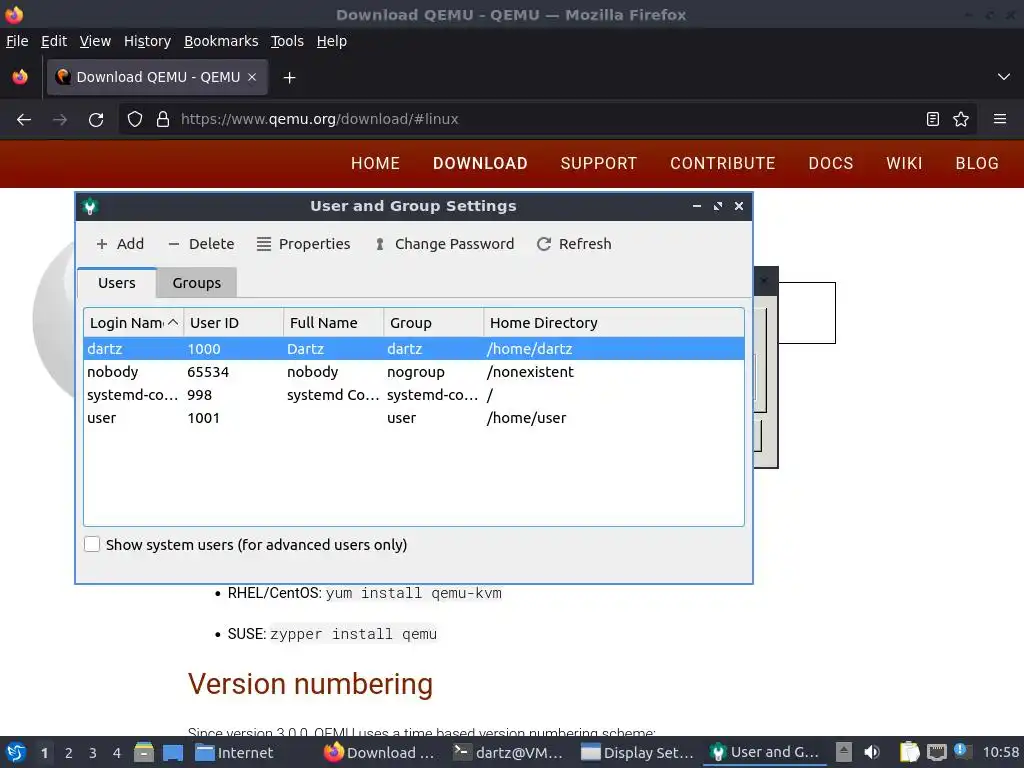Open the History menu
The width and height of the screenshot is (1024, 768).
[x=147, y=41]
